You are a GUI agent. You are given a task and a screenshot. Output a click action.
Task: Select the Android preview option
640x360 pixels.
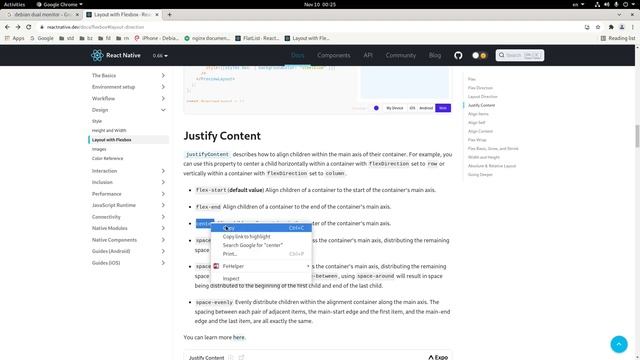pos(426,108)
